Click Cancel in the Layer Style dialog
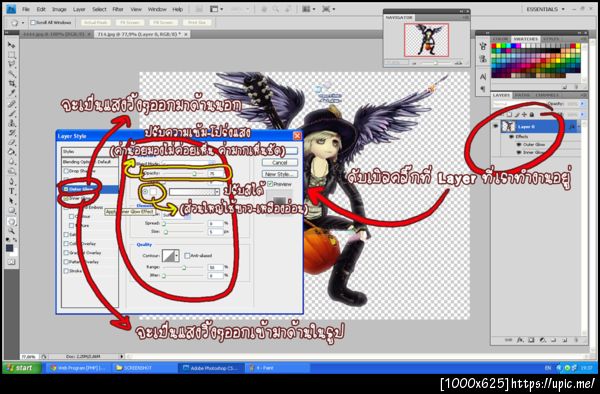Viewport: 600px width, 394px height. click(280, 163)
